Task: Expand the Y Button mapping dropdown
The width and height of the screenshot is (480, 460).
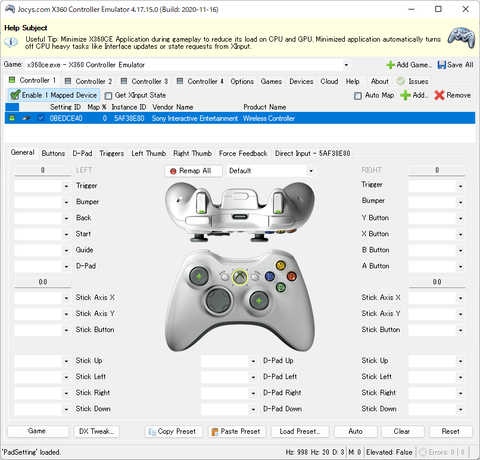Action: point(460,218)
